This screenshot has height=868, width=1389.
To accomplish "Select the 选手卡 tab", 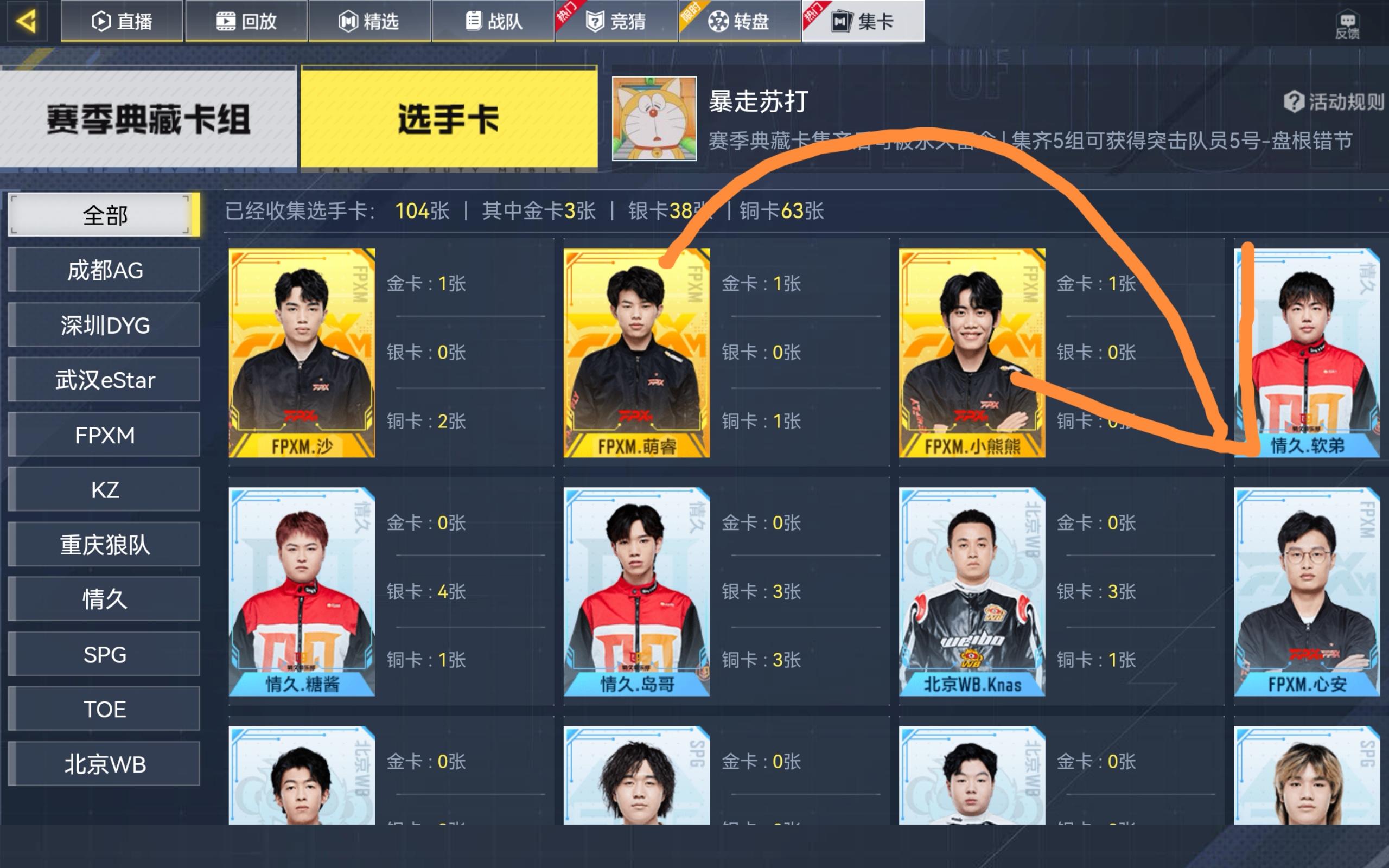I will click(449, 118).
